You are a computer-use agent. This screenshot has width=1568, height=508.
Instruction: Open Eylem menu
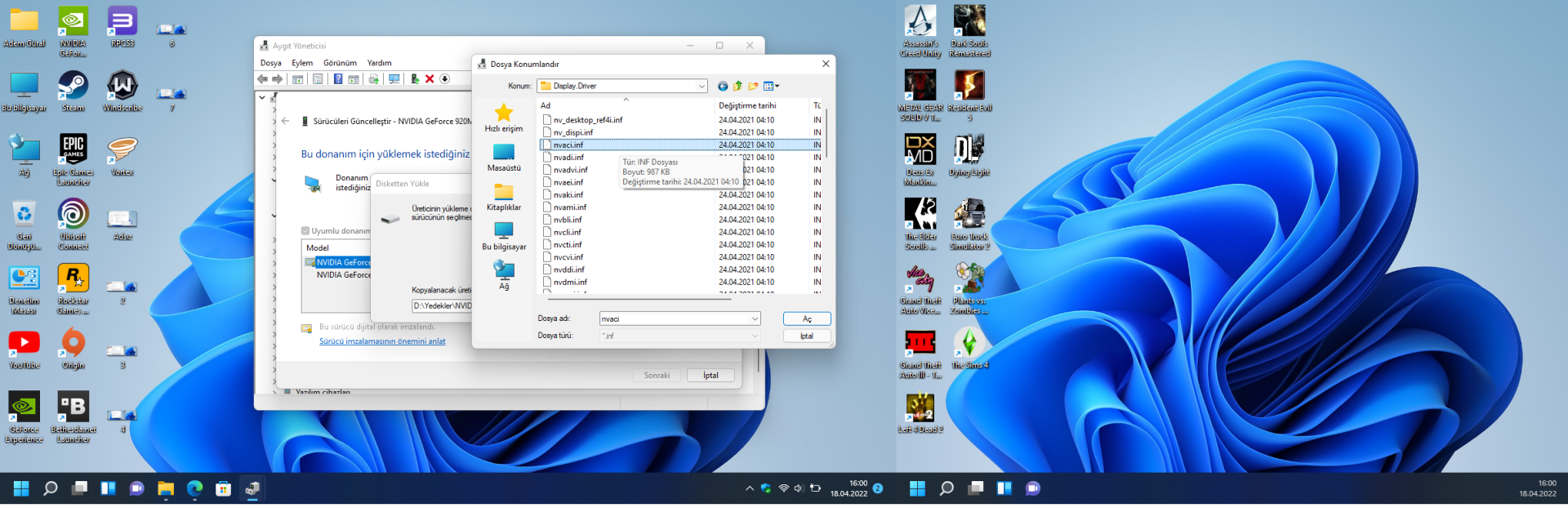coord(302,63)
